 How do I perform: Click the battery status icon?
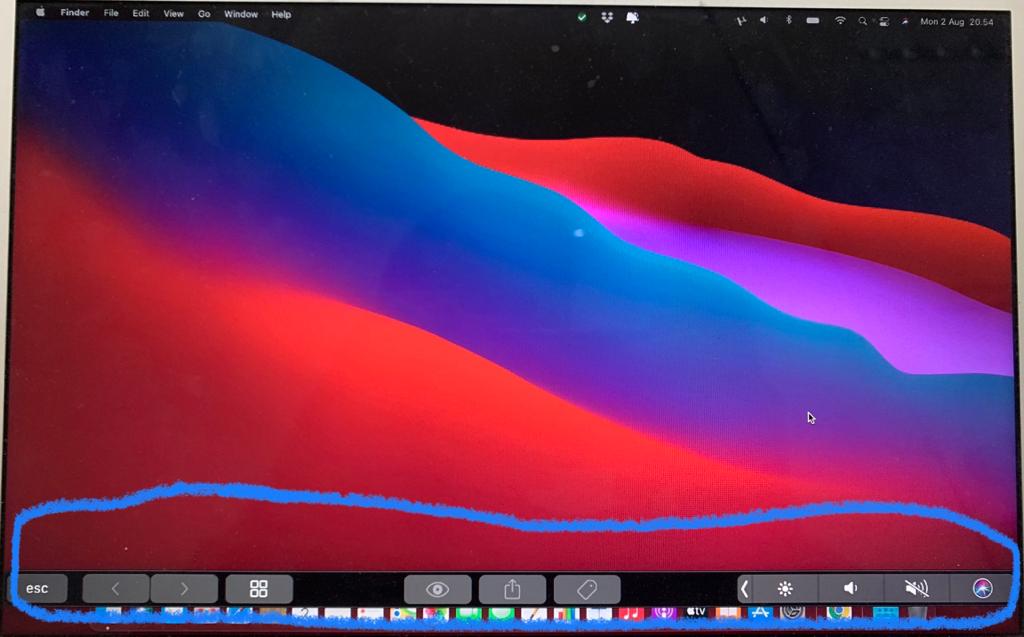click(x=812, y=21)
